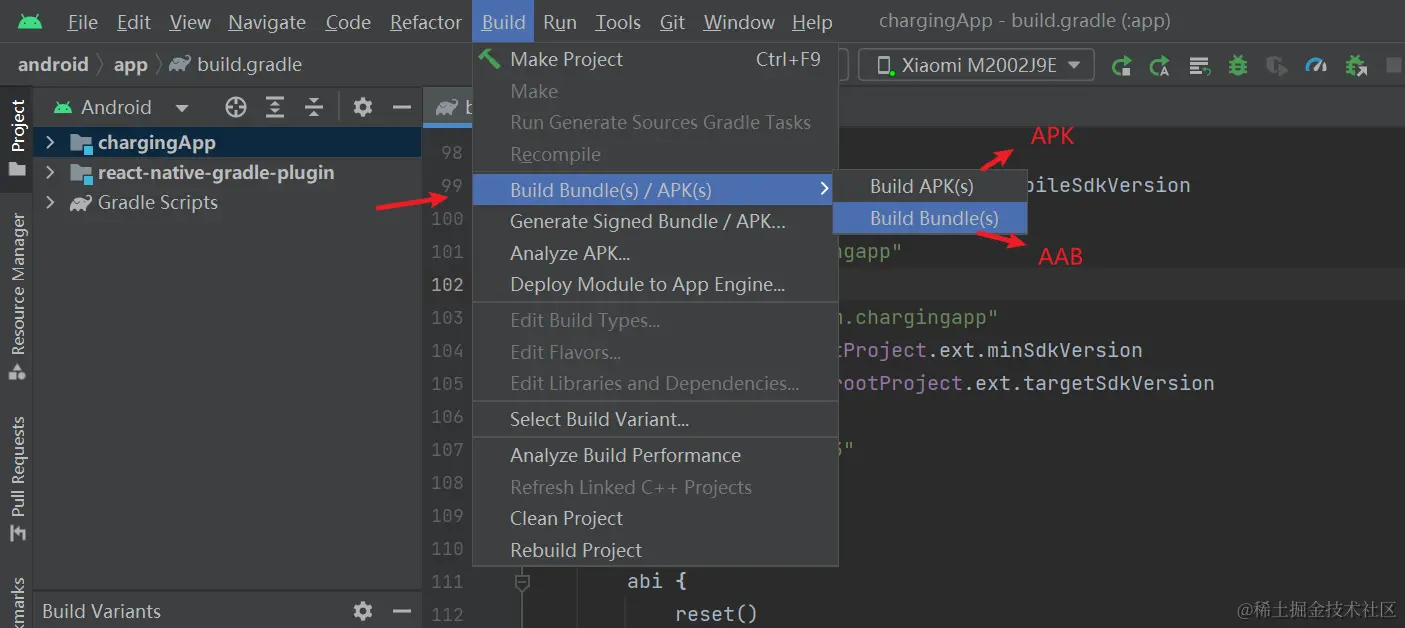Open the Window menu
This screenshot has height=628, width=1405.
(x=739, y=22)
